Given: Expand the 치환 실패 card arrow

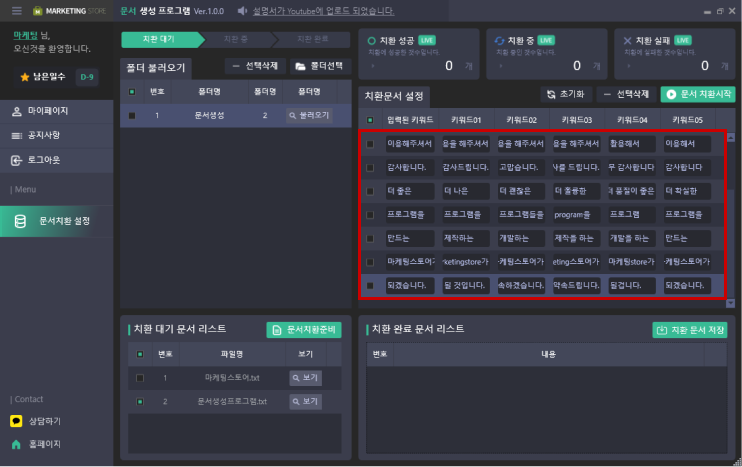Looking at the screenshot, I should point(628,66).
